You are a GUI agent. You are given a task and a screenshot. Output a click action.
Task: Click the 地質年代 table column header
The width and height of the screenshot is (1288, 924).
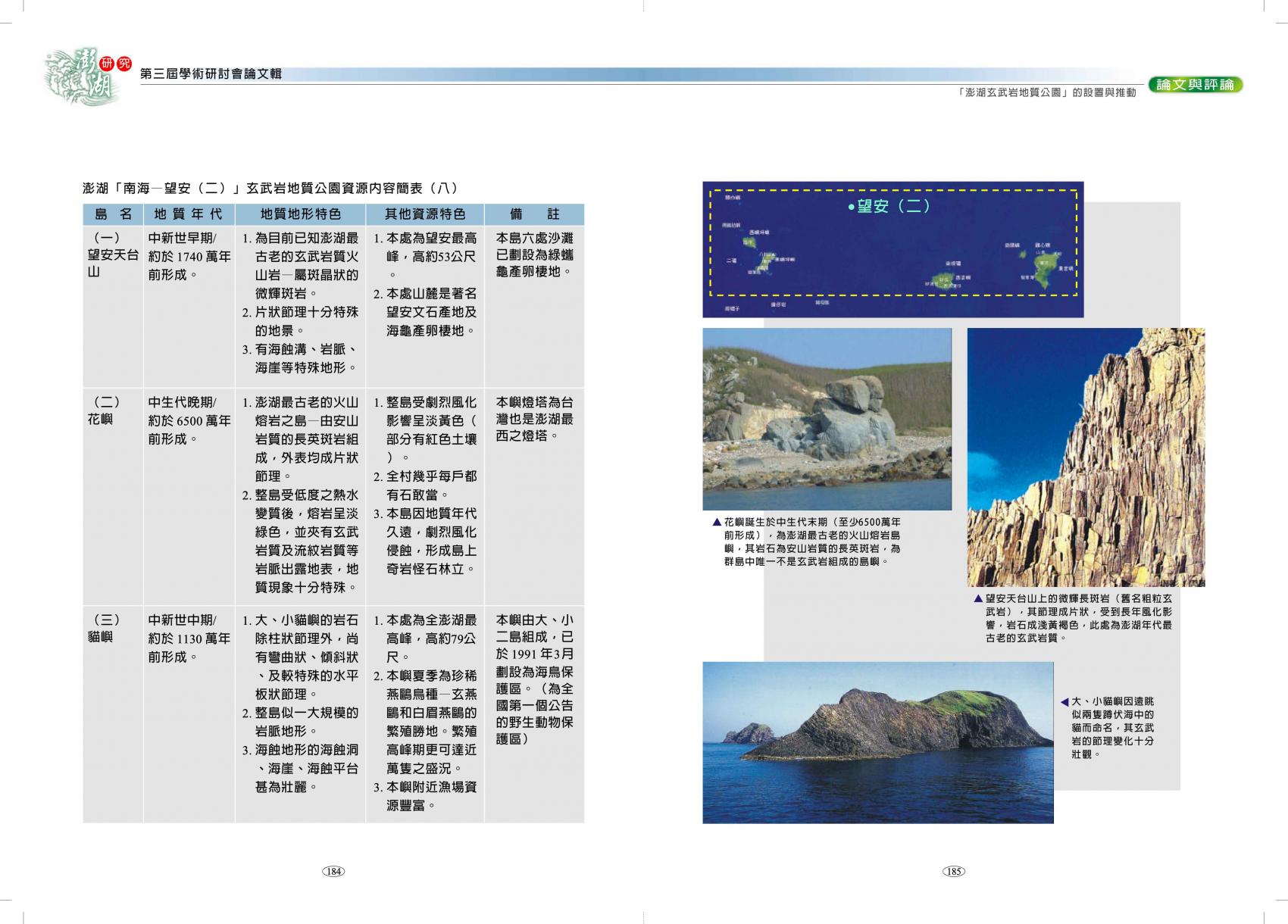189,214
